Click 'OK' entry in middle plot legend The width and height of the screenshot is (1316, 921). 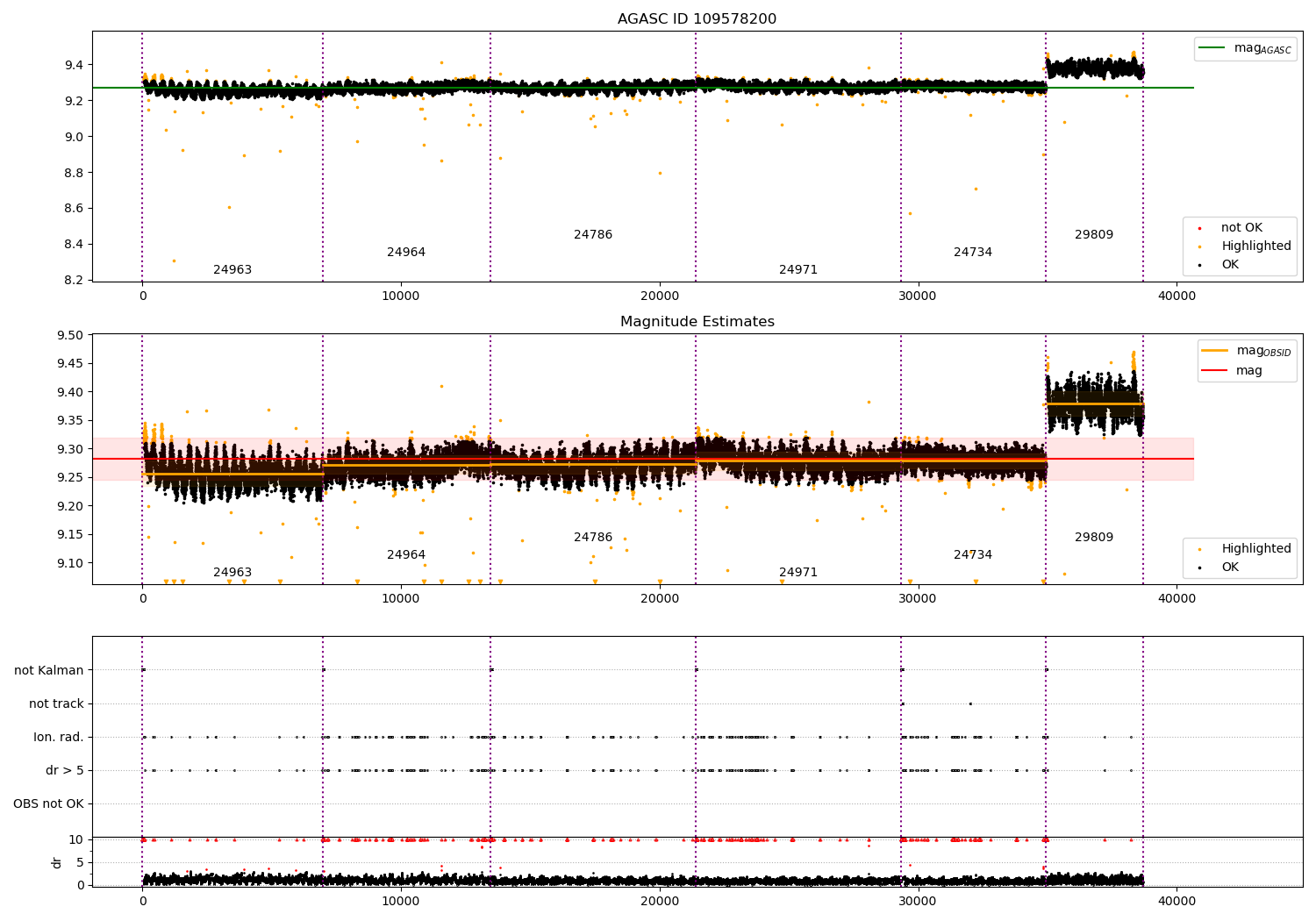(x=1220, y=568)
